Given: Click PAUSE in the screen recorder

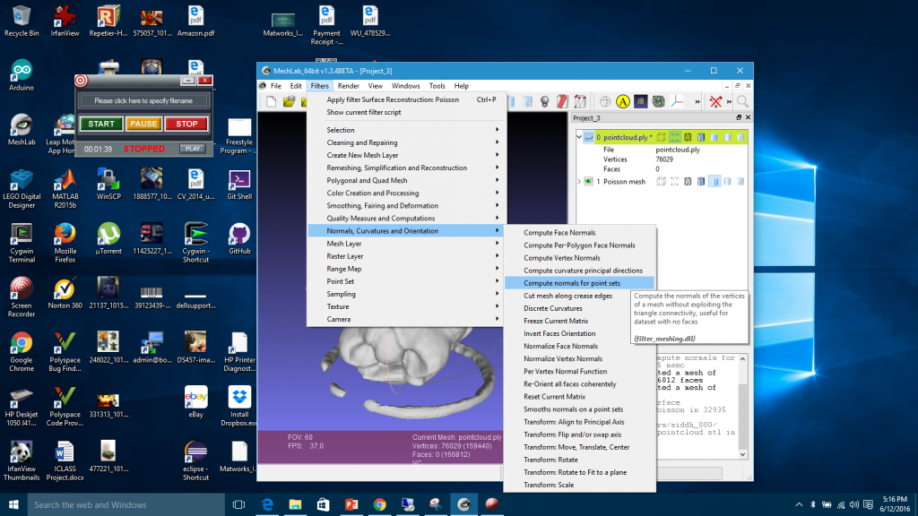Looking at the screenshot, I should [x=143, y=124].
